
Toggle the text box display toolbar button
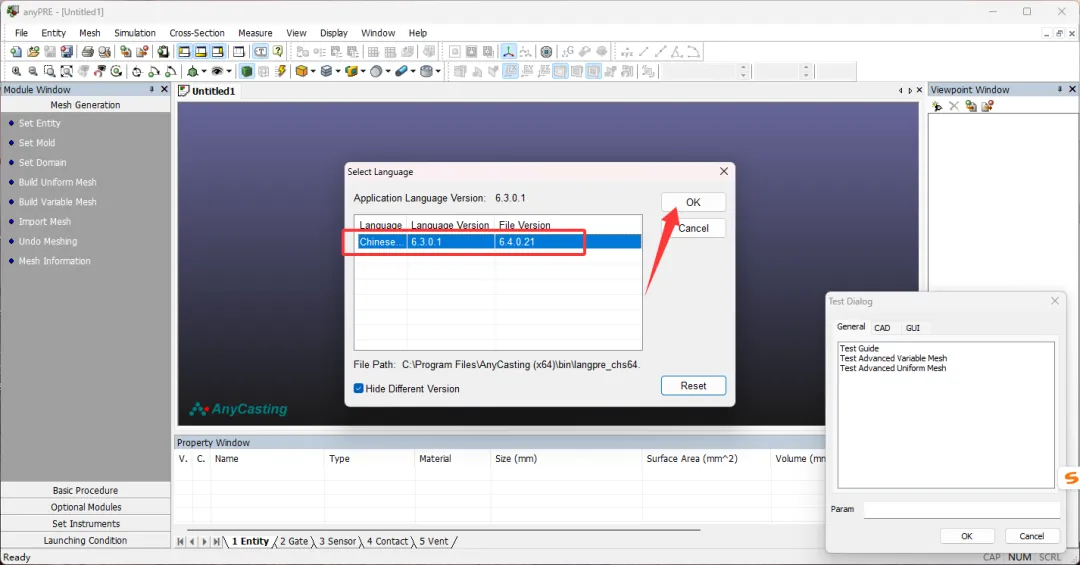click(260, 52)
